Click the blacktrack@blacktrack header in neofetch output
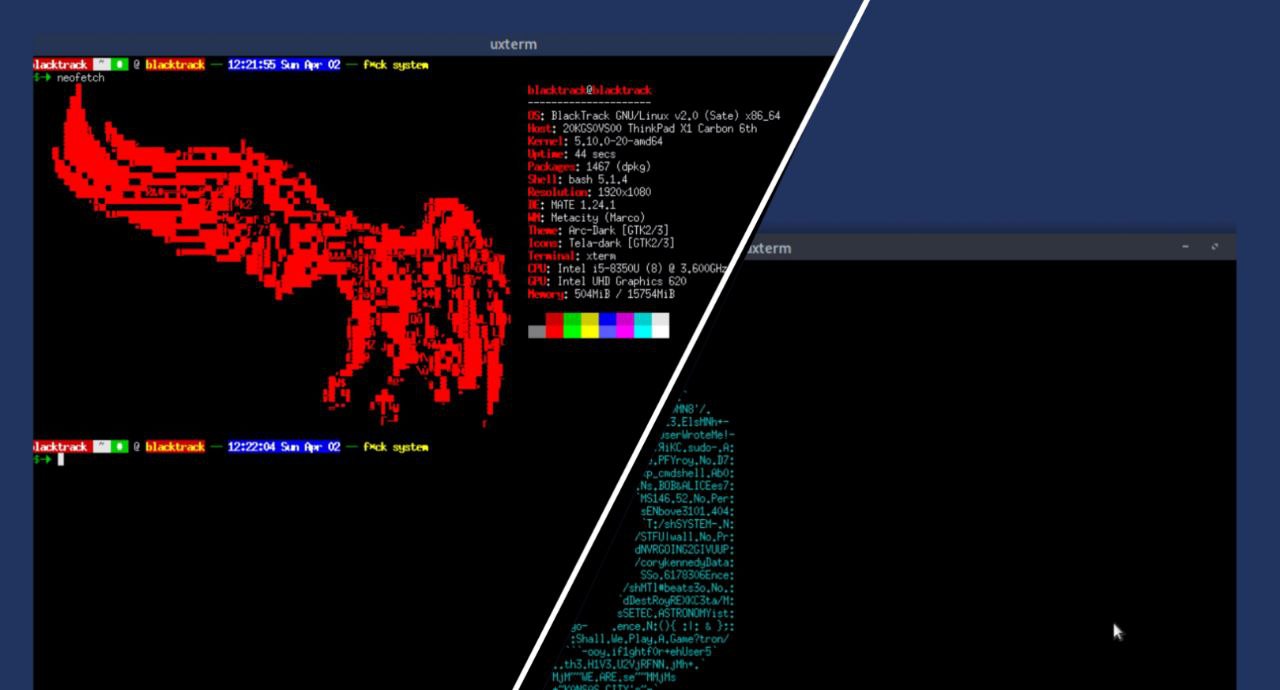Viewport: 1280px width, 690px height. coord(589,91)
